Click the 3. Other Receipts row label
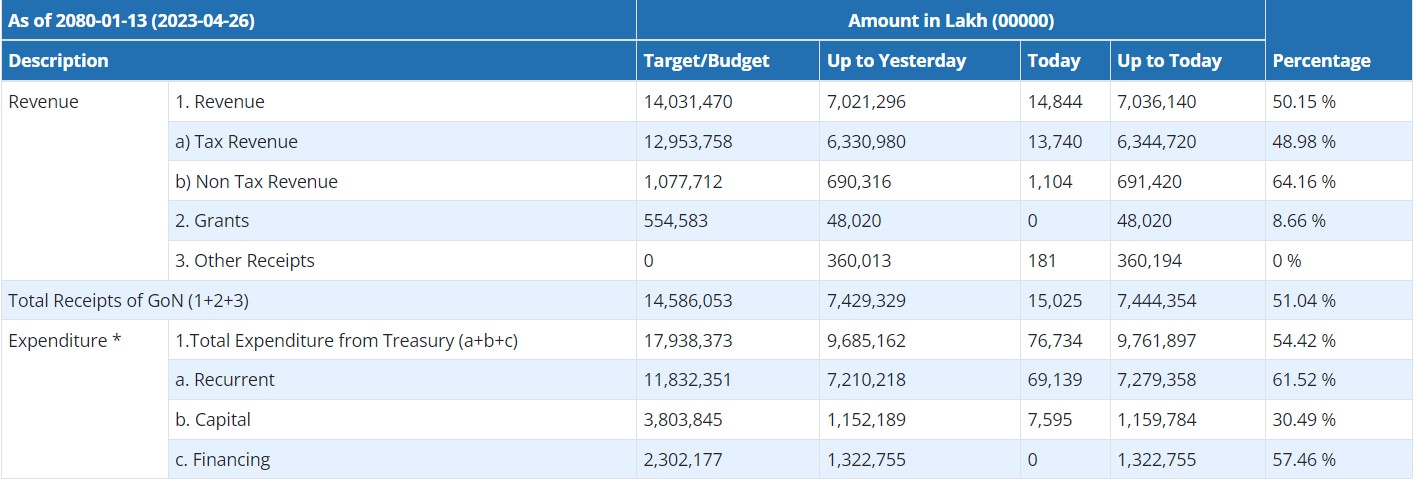1415x485 pixels. [245, 261]
